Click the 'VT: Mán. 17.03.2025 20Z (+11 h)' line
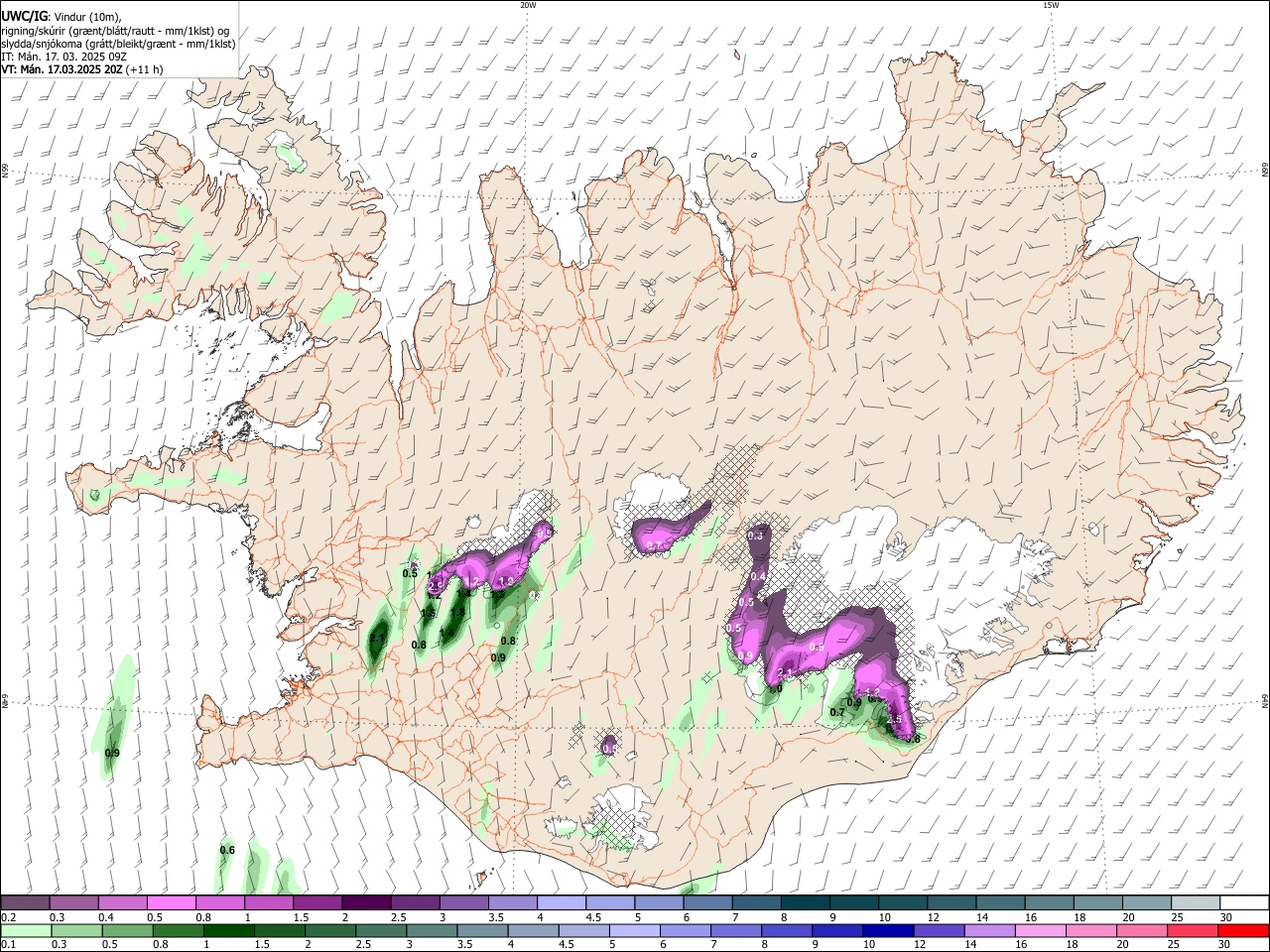Viewport: 1270px width, 952px height. (82, 69)
